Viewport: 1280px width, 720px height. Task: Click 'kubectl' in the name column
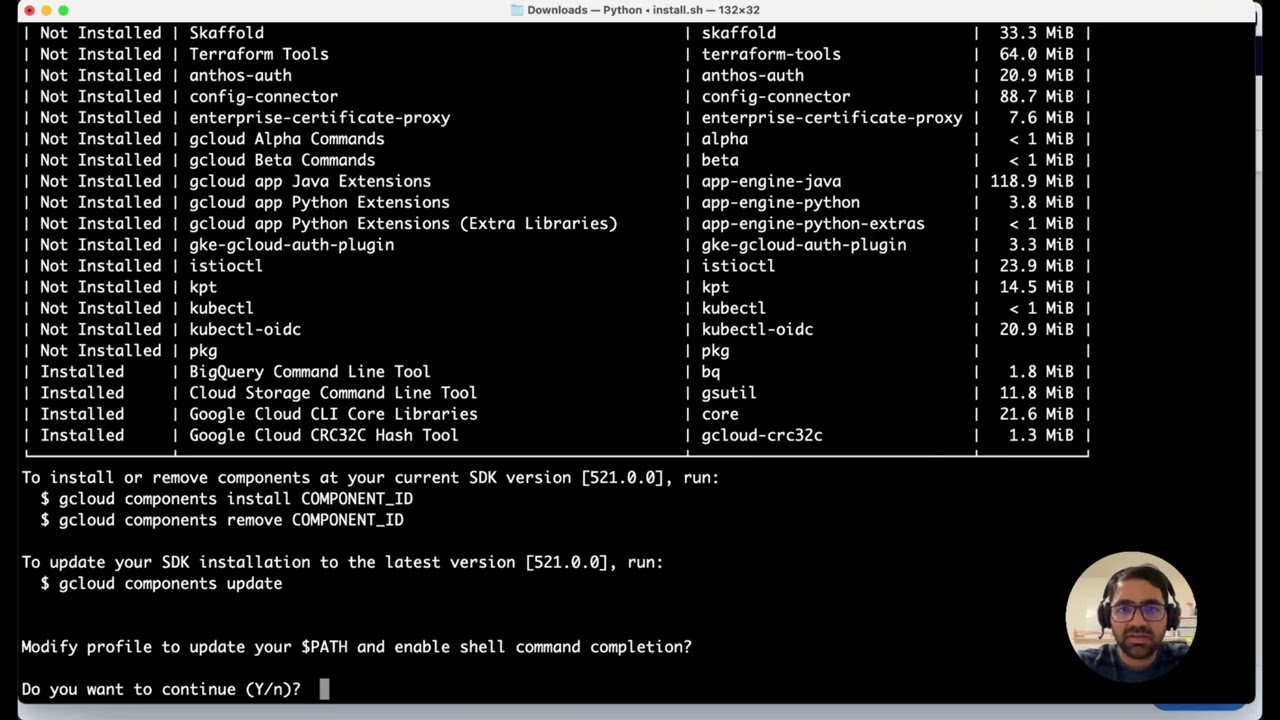tap(221, 308)
